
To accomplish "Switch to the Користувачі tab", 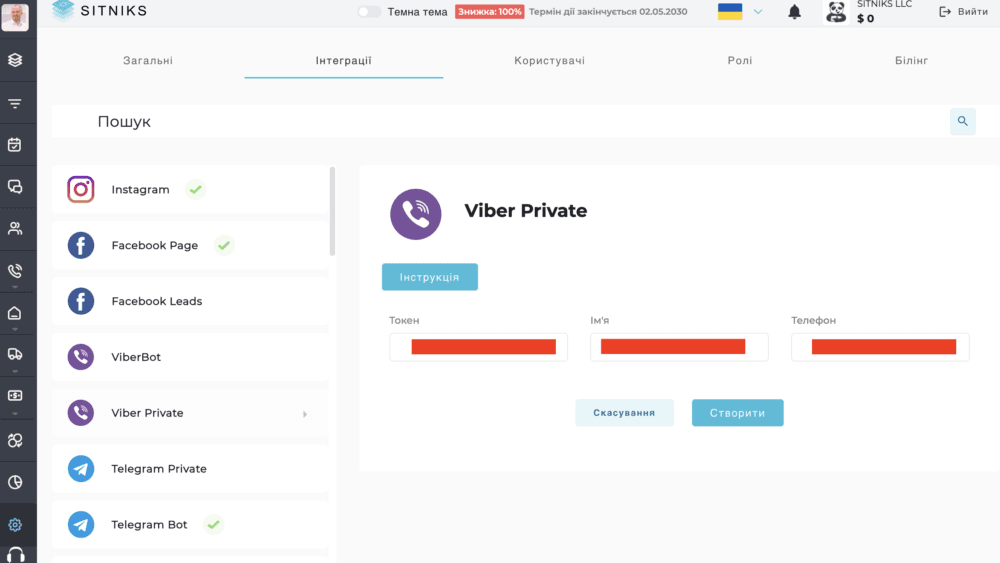I will (549, 61).
